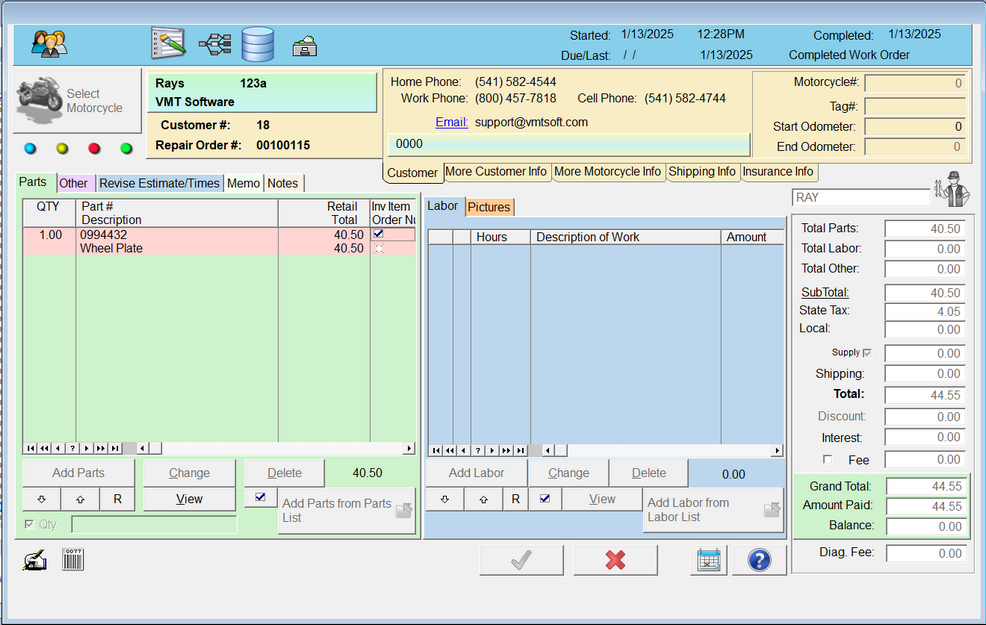
Task: Click Add Parts from Parts List
Action: tap(346, 511)
